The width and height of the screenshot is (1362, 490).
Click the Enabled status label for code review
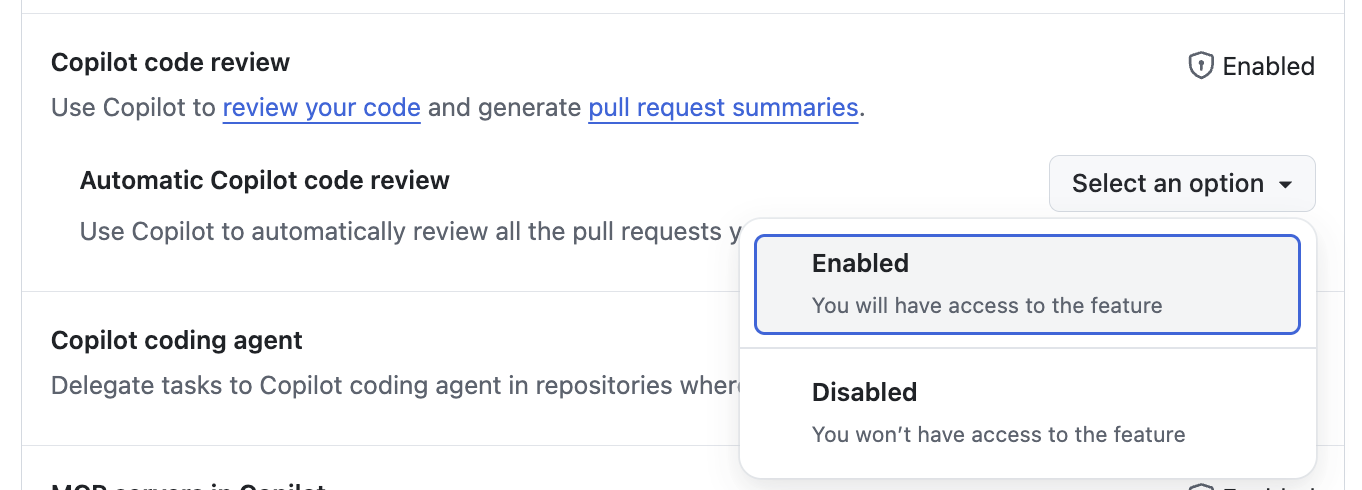[1268, 66]
